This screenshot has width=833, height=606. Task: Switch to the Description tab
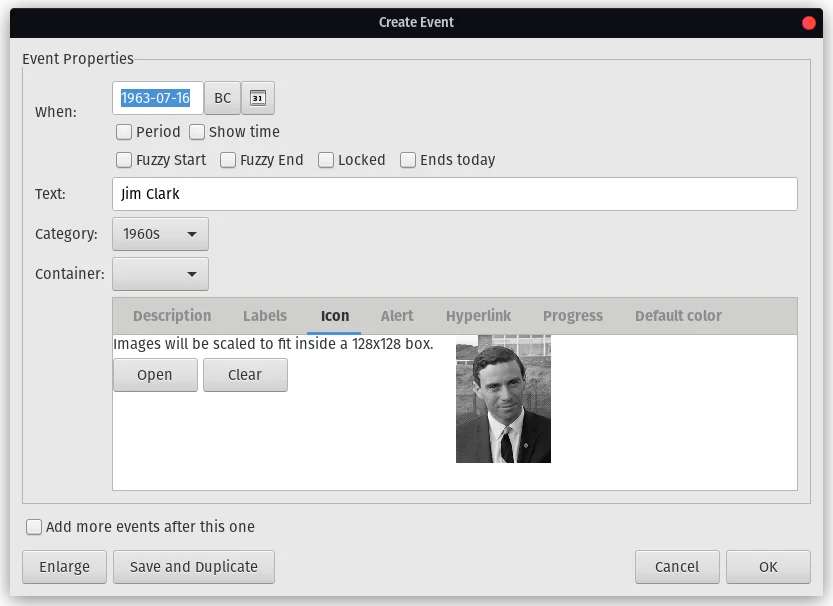coord(171,316)
